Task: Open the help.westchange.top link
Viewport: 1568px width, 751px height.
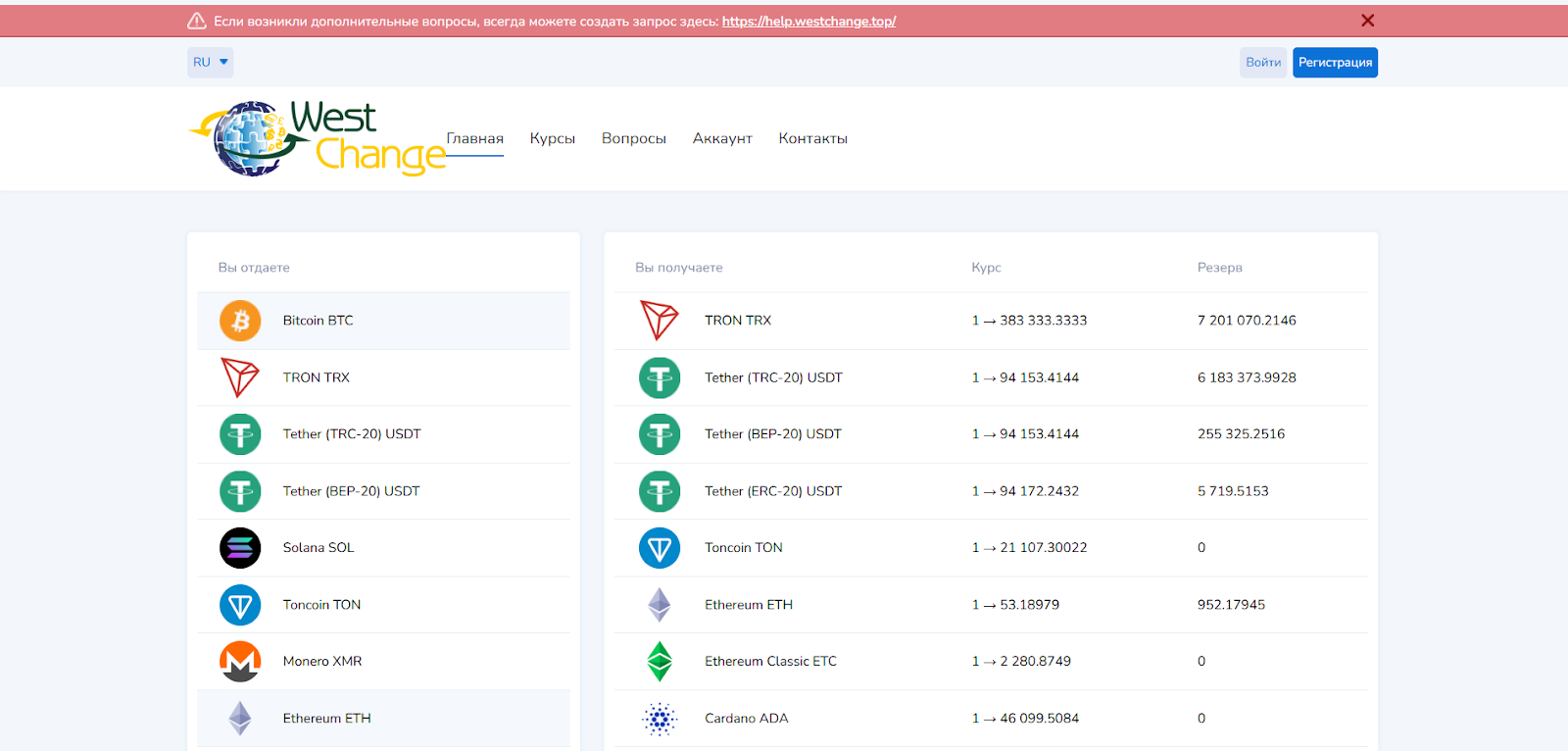Action: coord(809,21)
